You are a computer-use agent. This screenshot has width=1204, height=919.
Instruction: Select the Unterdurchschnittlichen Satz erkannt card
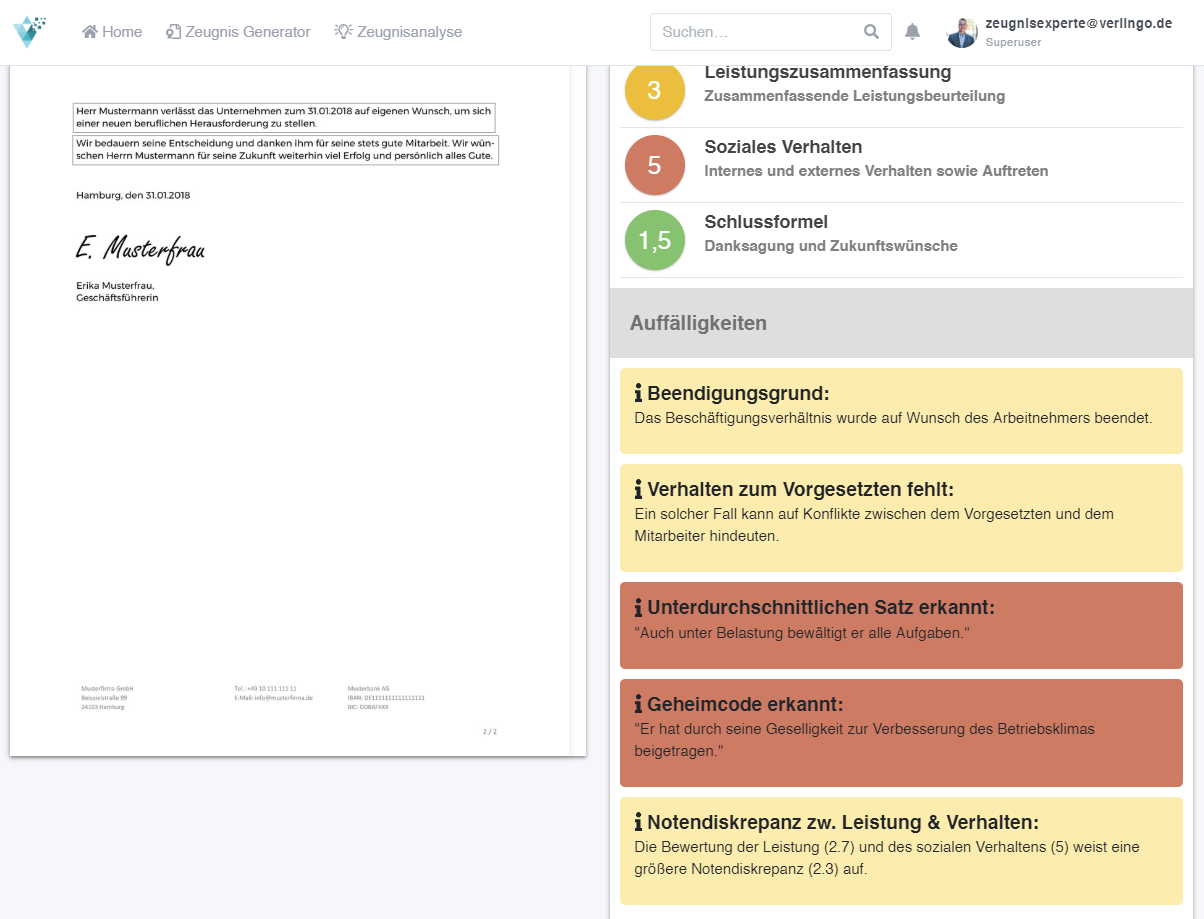point(901,625)
